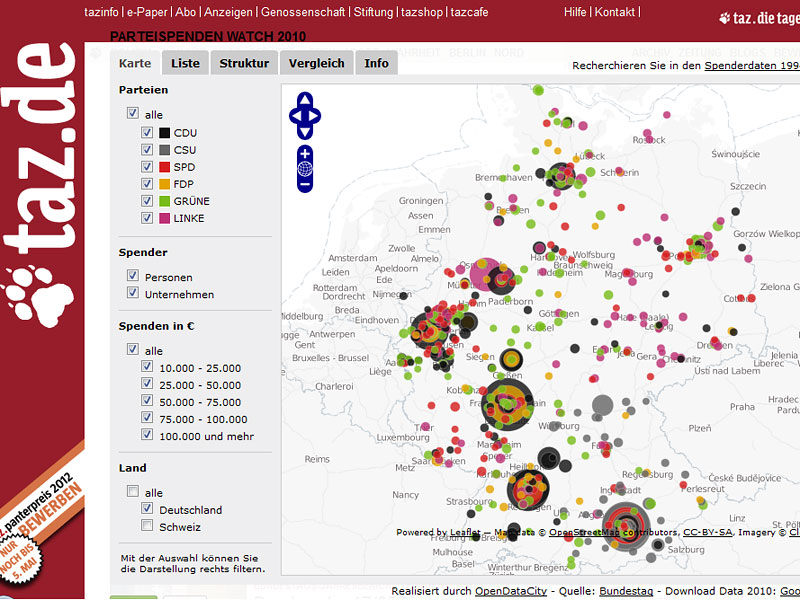Toggle the CDU party checkbox
The image size is (800, 600).
coord(147,132)
